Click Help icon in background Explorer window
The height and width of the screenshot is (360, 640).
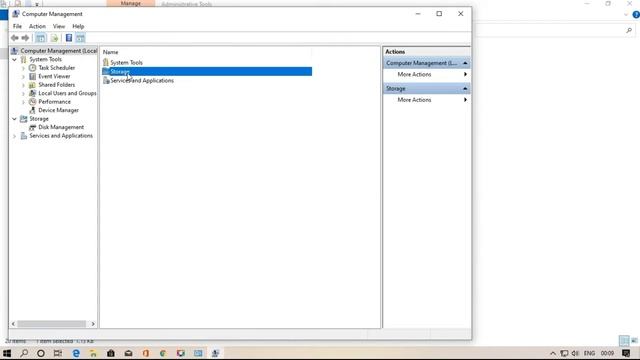(x=636, y=15)
